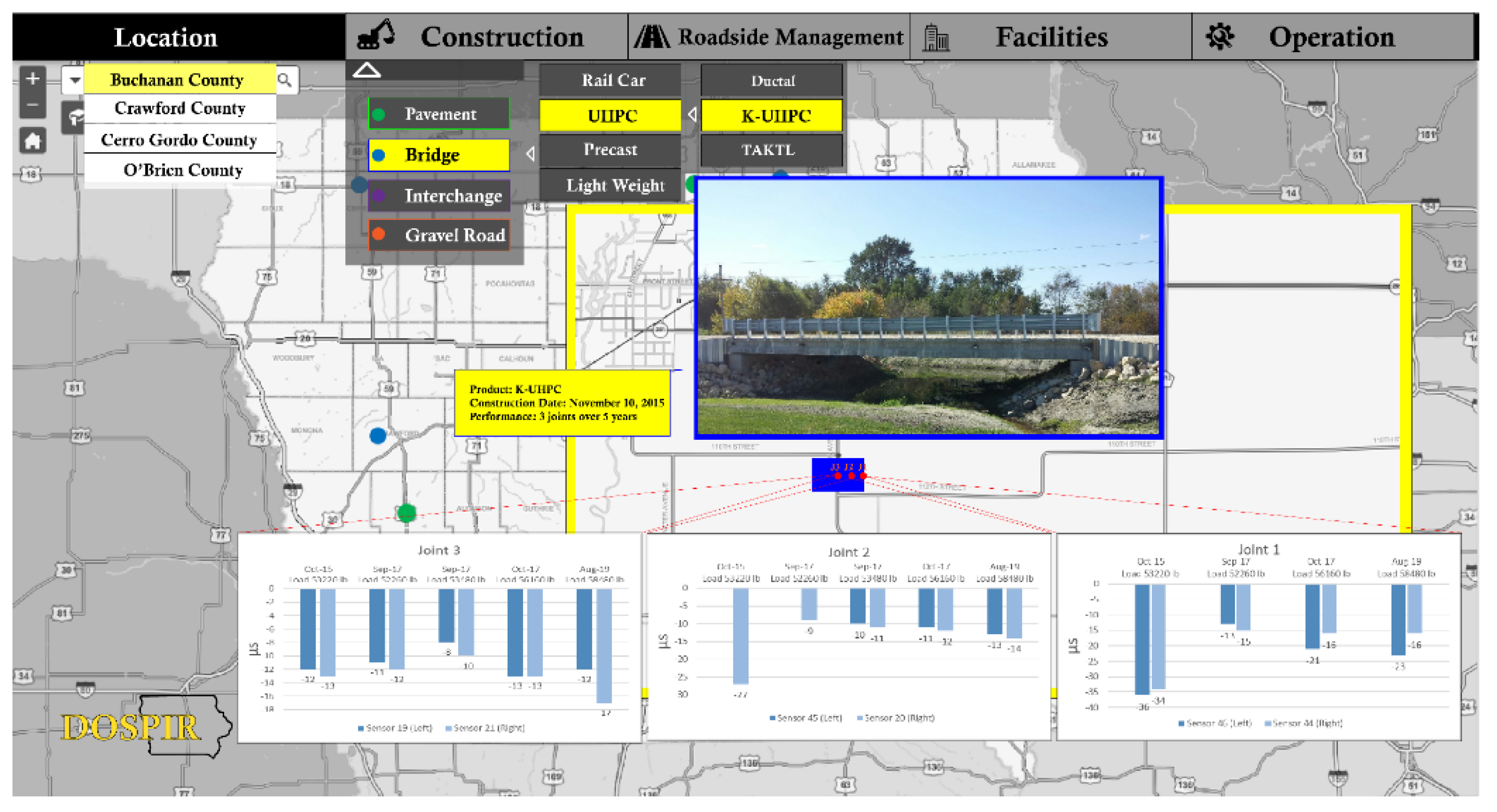
Task: Click the Roadside Management road icon
Action: (651, 36)
